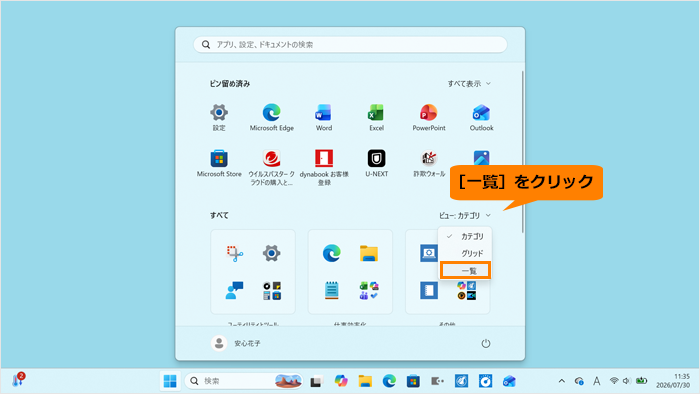
Task: Select カテゴリ view in the dropdown menu
Action: (x=465, y=236)
